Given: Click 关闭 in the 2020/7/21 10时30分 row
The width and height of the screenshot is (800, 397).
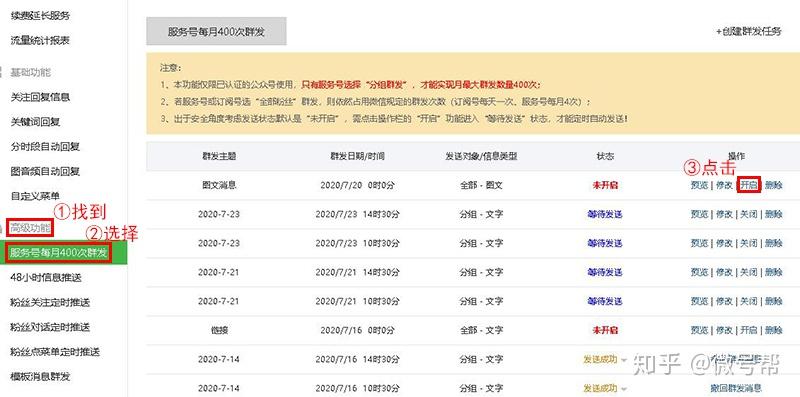Looking at the screenshot, I should pyautogui.click(x=749, y=302).
